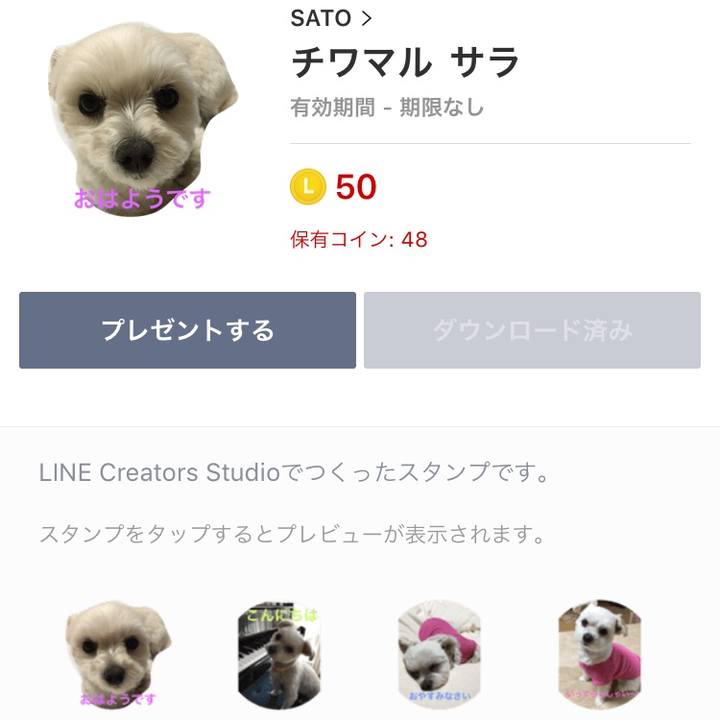Tap the owned coin count 48
The height and width of the screenshot is (720, 720).
coord(414,240)
